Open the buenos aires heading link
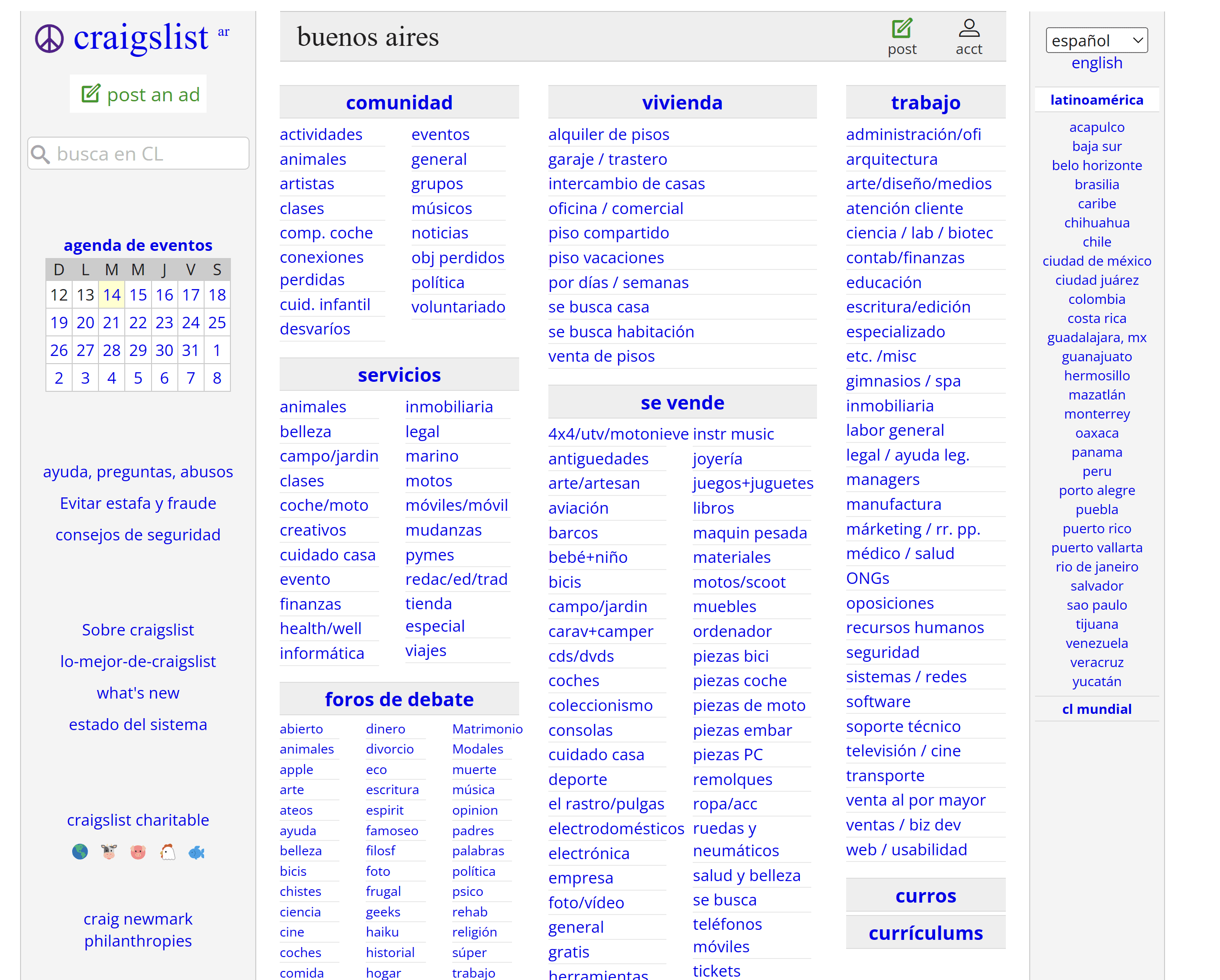1220x980 pixels. (367, 37)
